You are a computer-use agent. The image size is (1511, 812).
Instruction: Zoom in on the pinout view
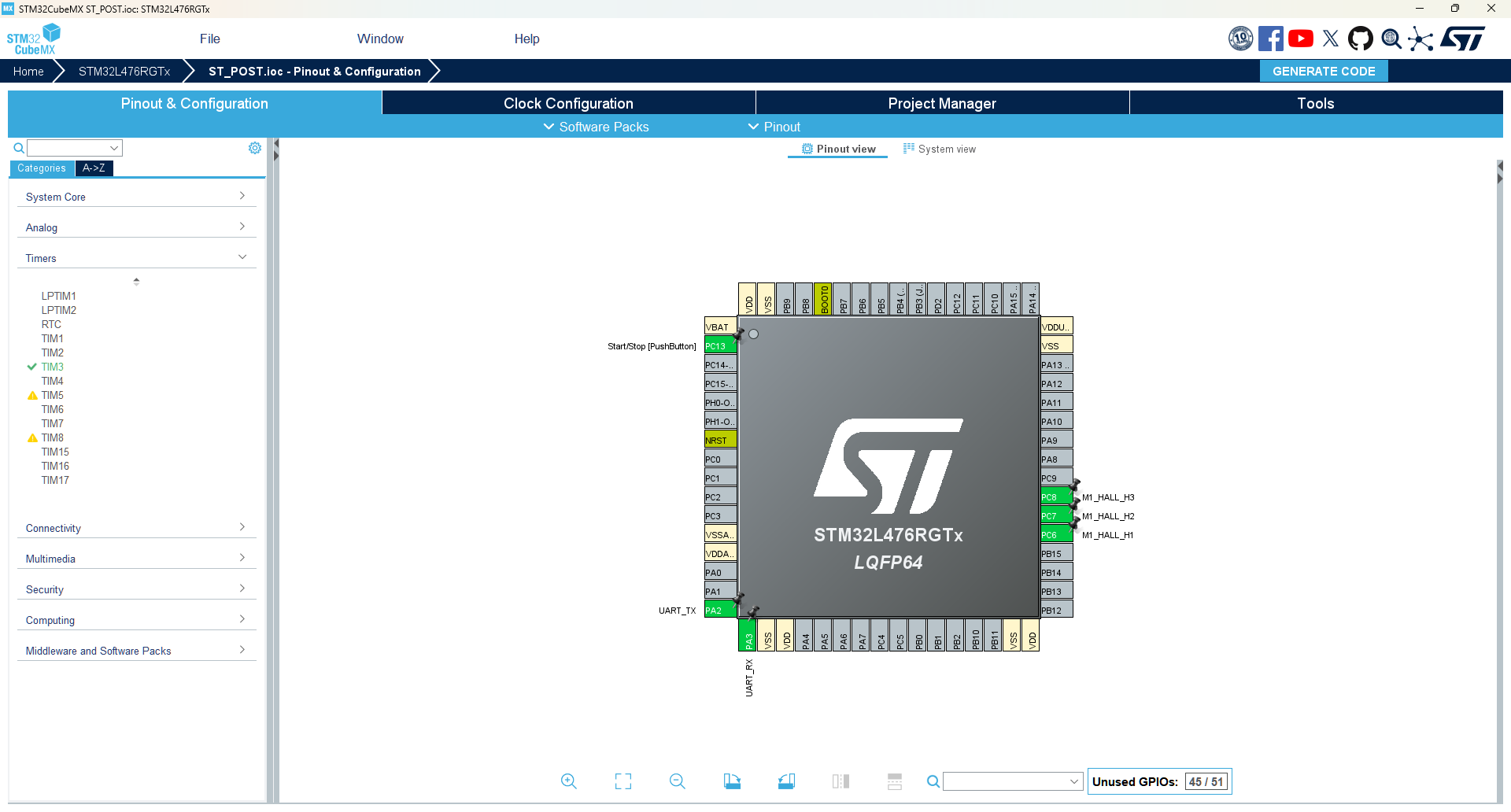click(x=568, y=781)
